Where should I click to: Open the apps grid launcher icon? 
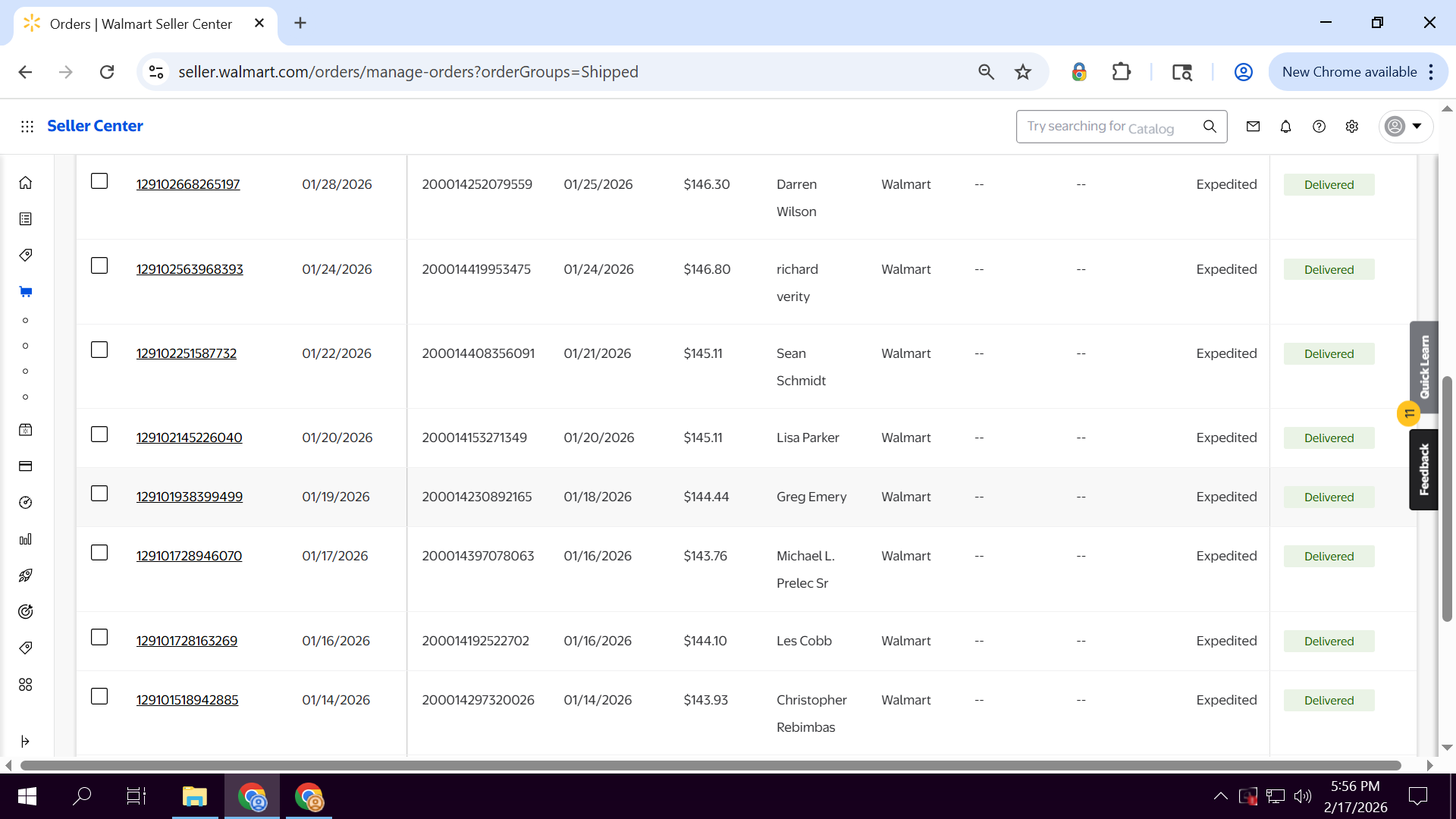click(x=27, y=127)
